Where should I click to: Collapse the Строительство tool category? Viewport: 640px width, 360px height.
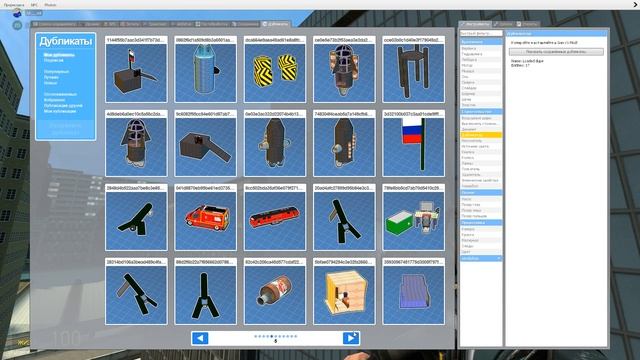tap(481, 111)
